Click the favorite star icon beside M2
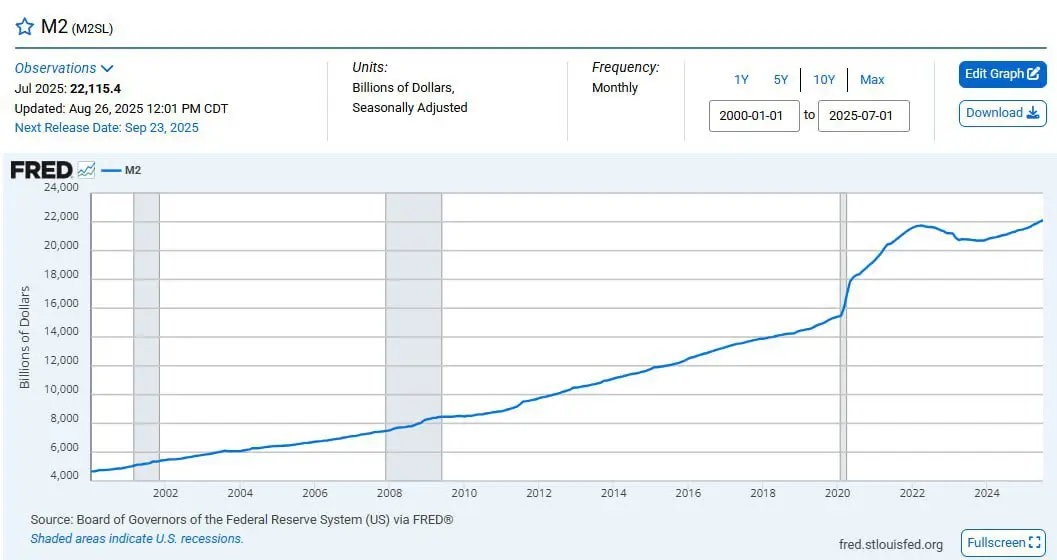The height and width of the screenshot is (560, 1057). tap(24, 27)
